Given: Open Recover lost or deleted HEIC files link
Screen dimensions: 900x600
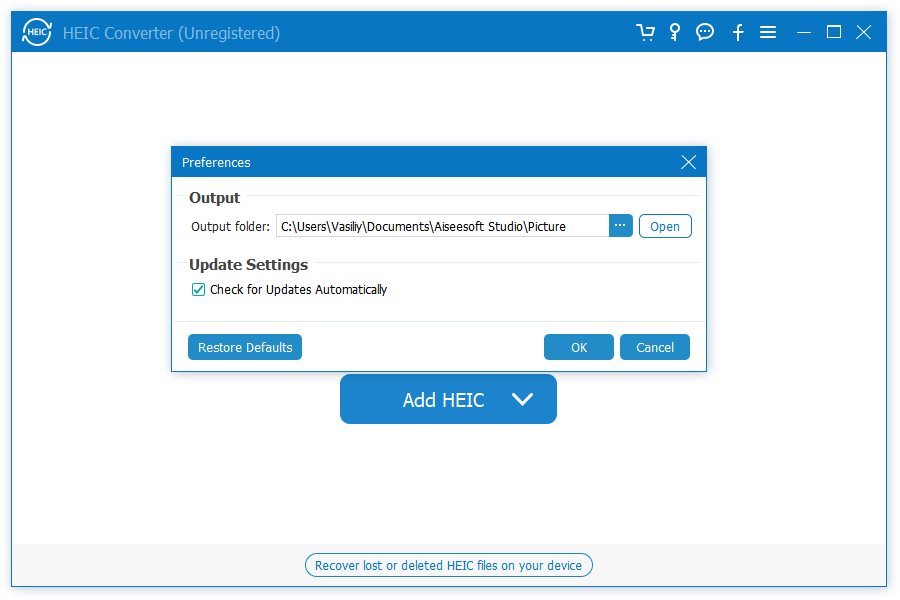Looking at the screenshot, I should coord(448,566).
